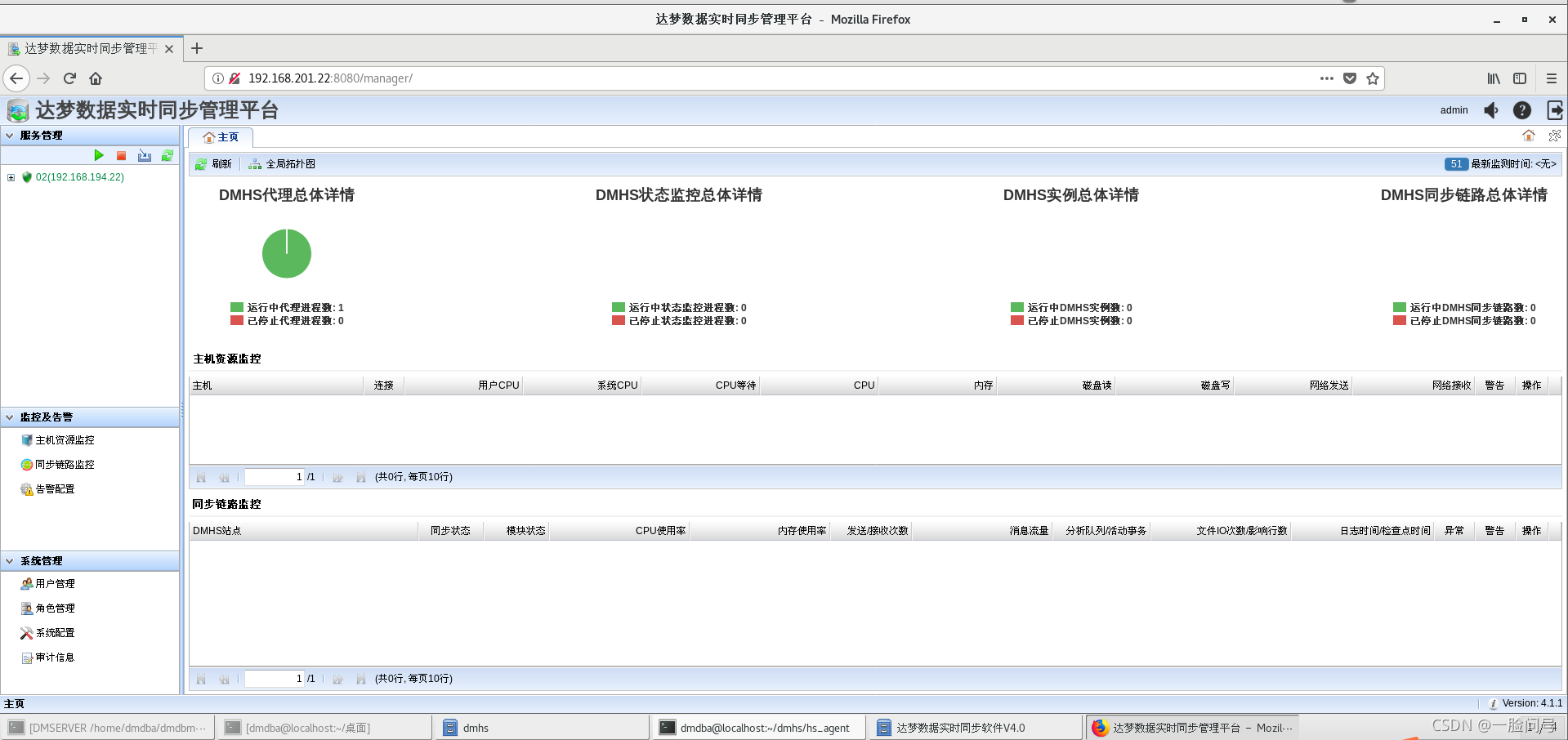Click the Firefox back button
Screen dimensions: 1568x740
16,78
